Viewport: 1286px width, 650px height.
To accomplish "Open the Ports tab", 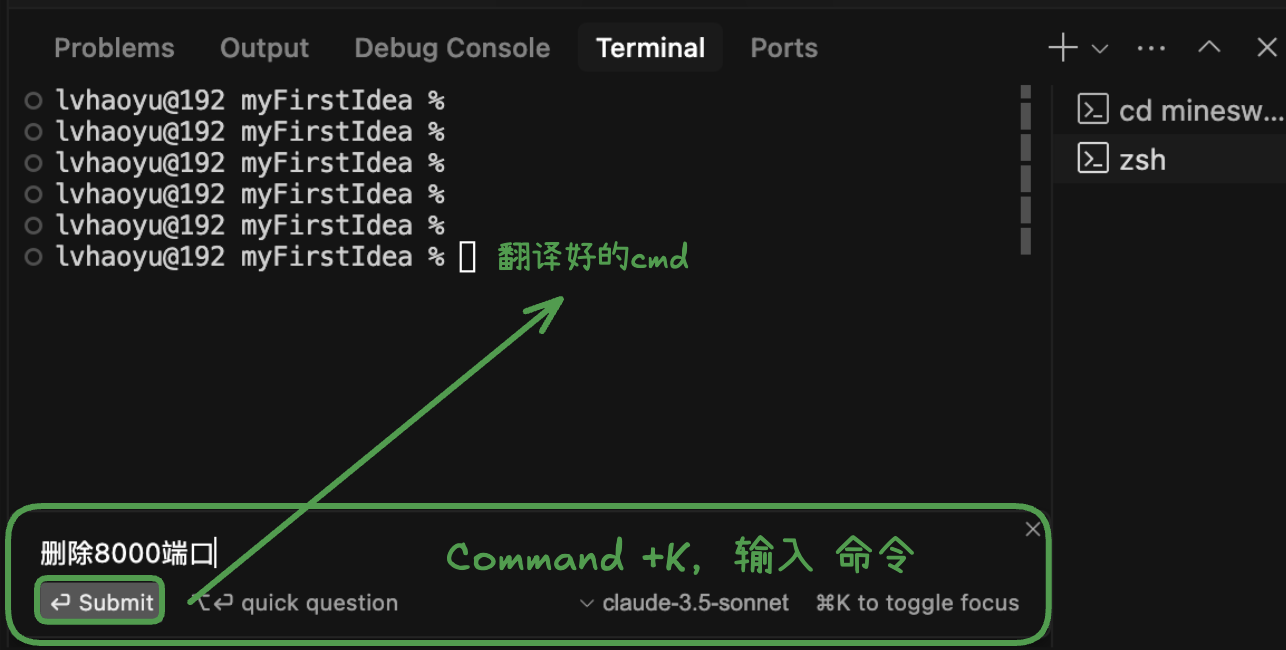I will (x=784, y=48).
